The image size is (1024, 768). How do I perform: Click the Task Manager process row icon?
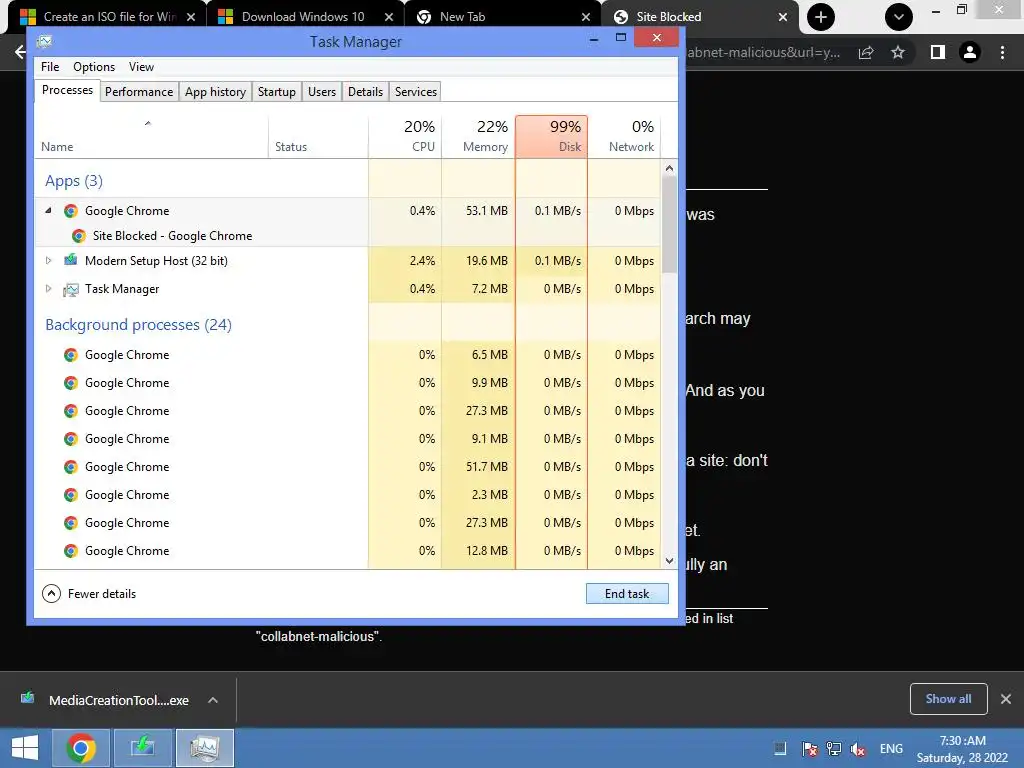click(x=71, y=289)
